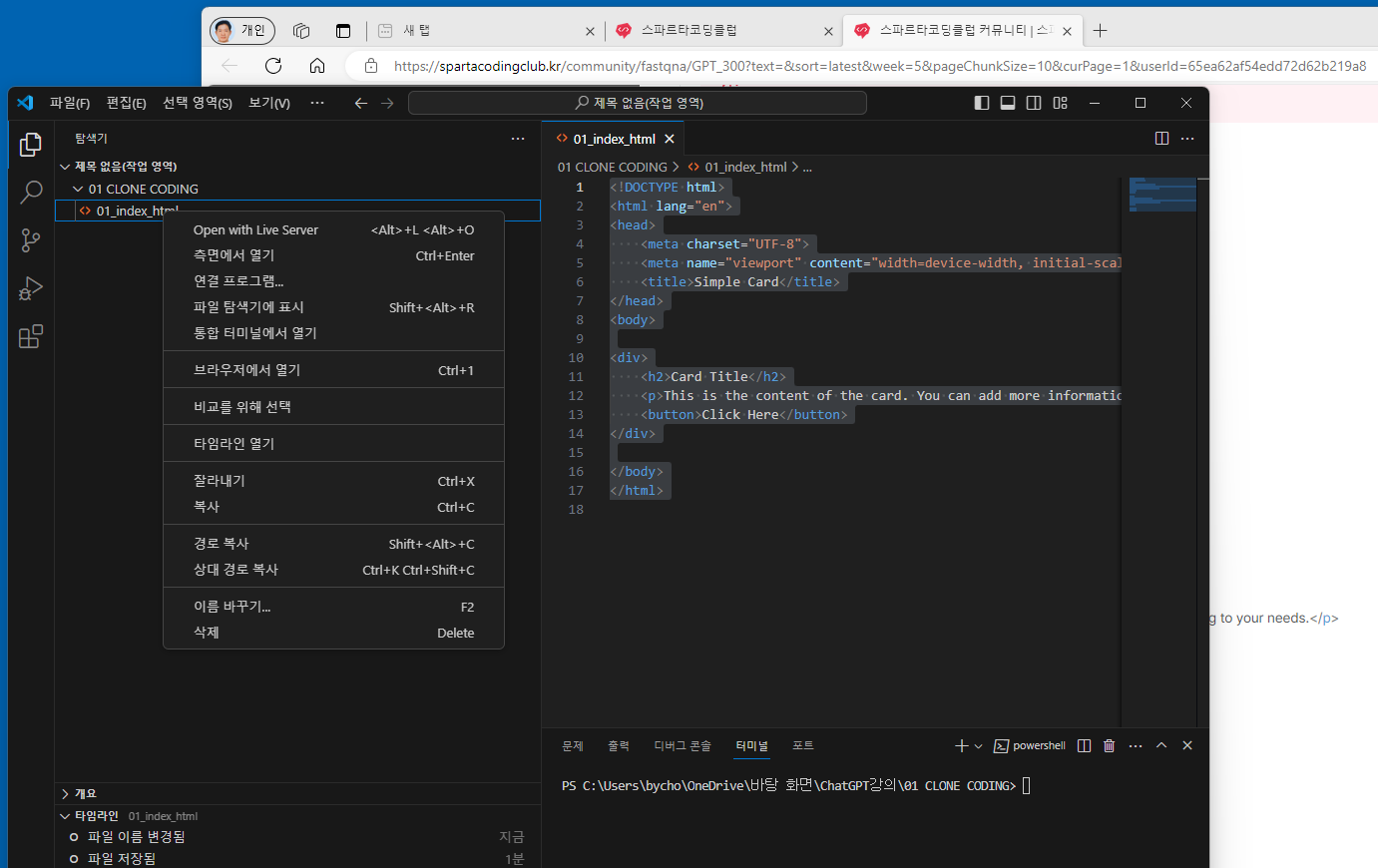1378x868 pixels.
Task: Open Source Control view in activity bar
Action: (x=31, y=240)
